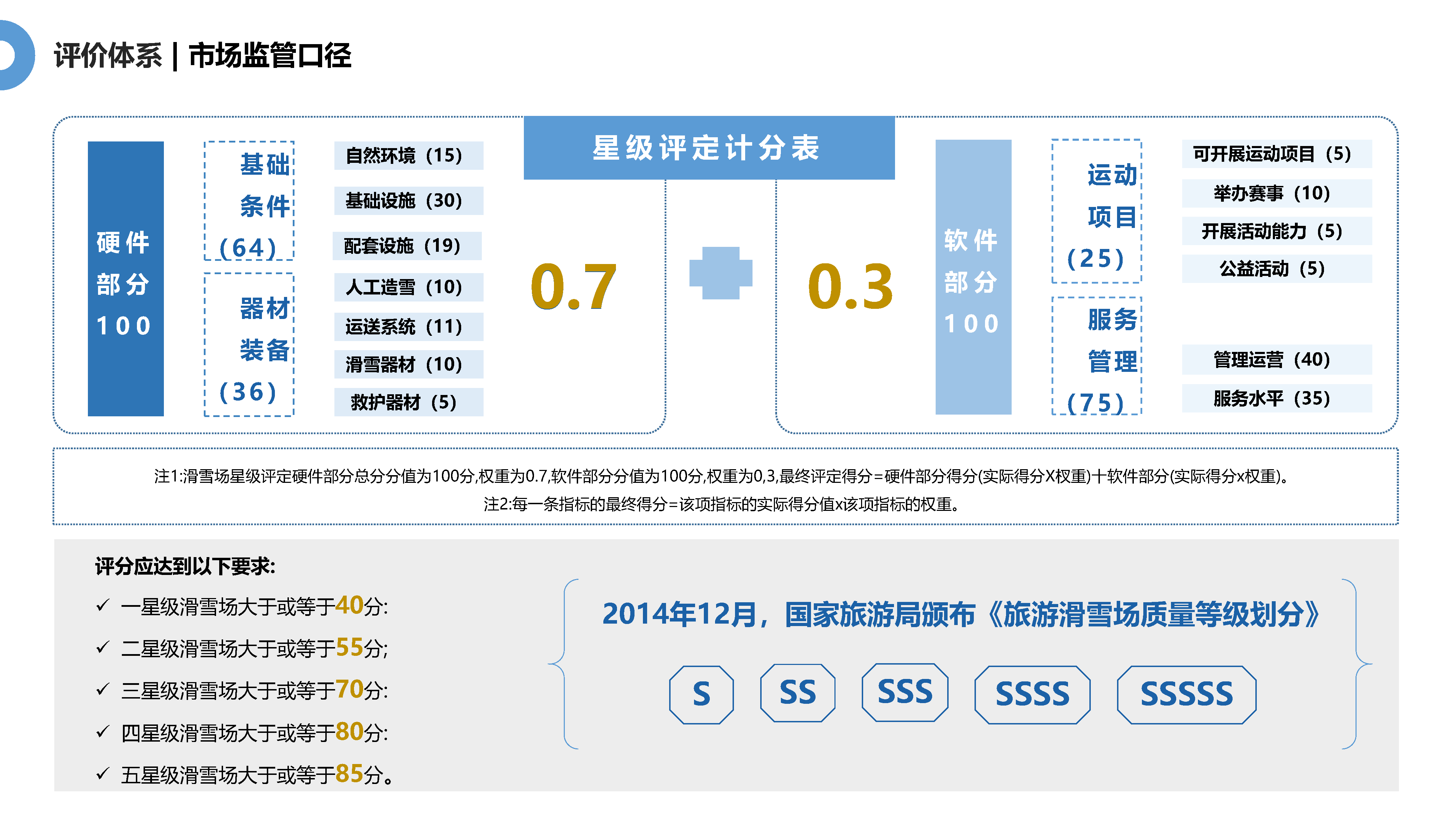
Task: Select the 器材装备 (36) dashed box
Action: click(x=249, y=345)
